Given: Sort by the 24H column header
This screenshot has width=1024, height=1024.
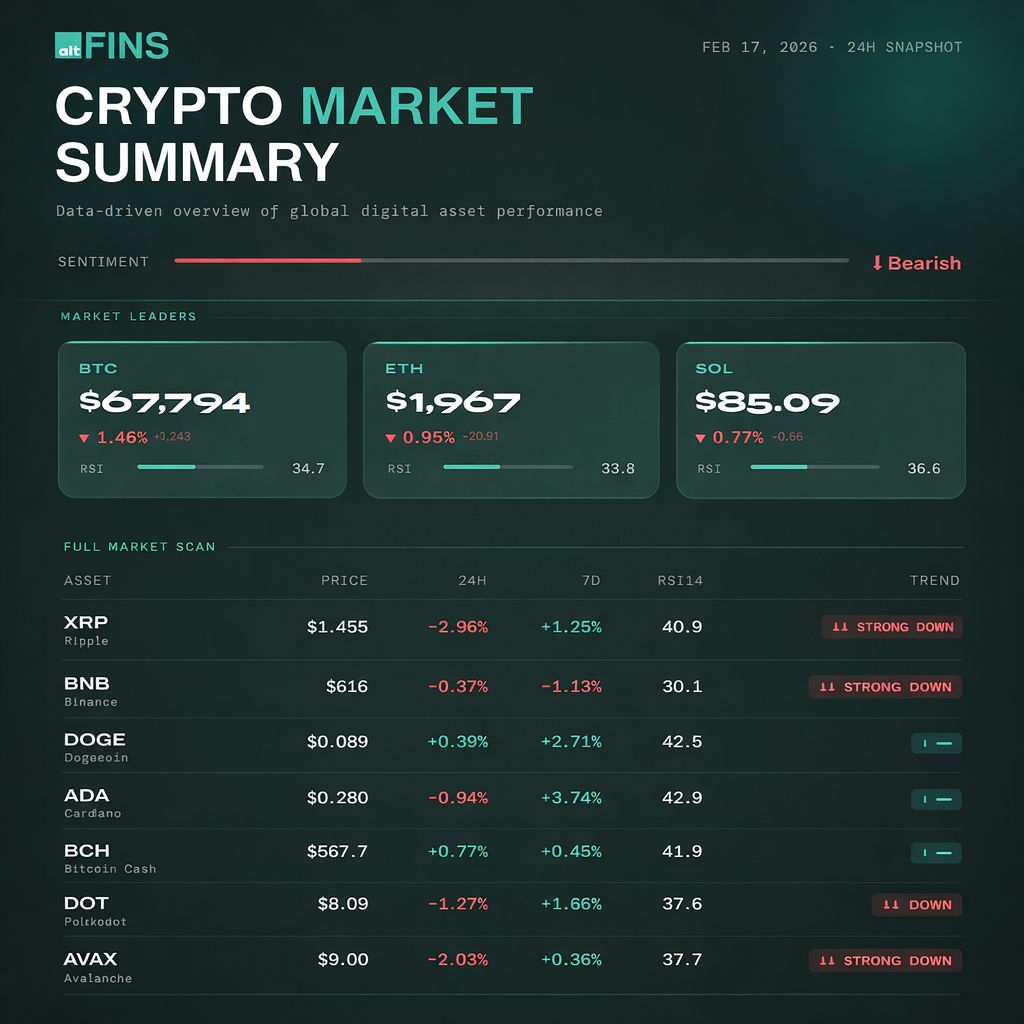Looking at the screenshot, I should tap(472, 580).
